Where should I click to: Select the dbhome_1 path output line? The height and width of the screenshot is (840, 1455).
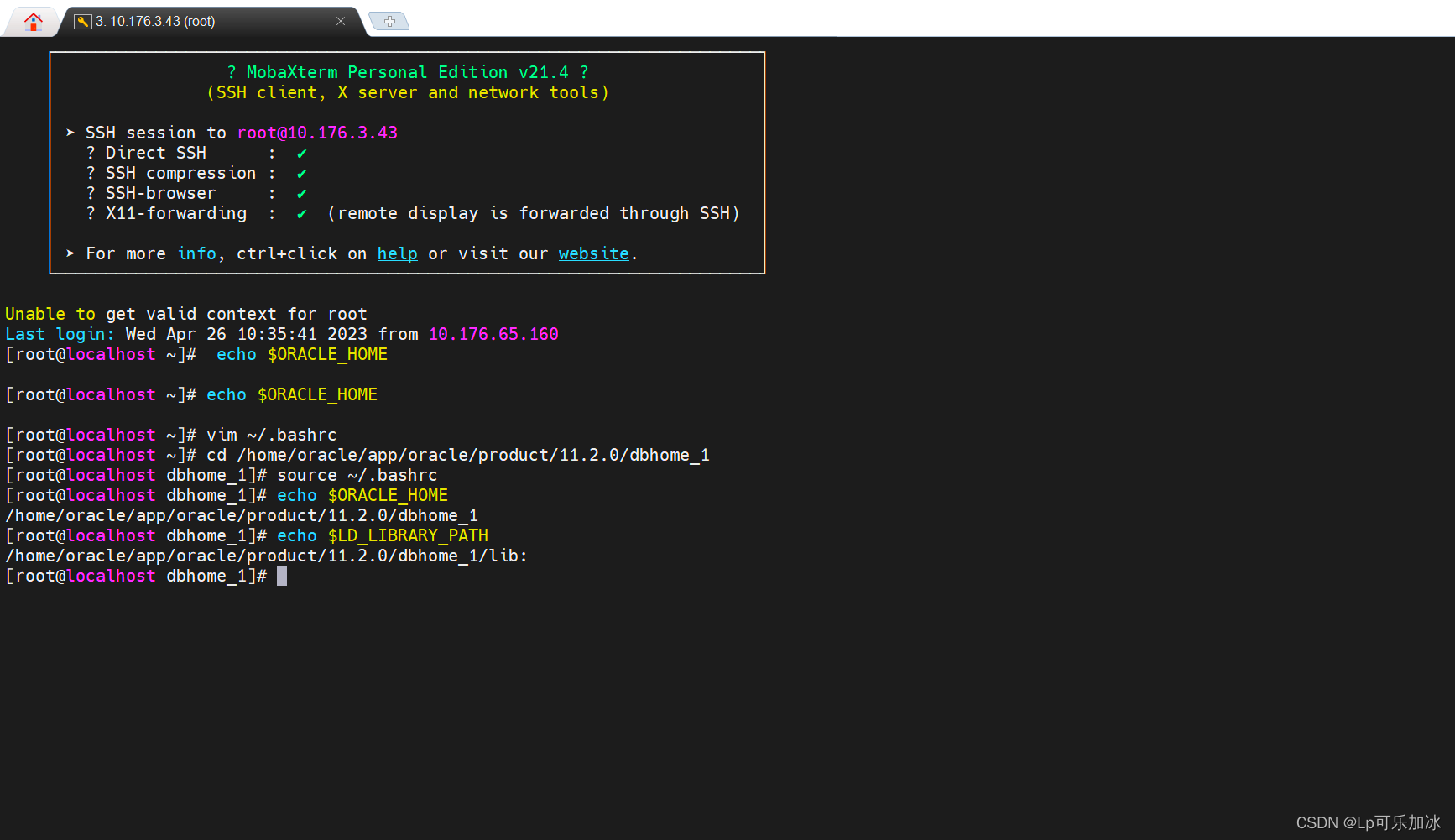tap(241, 515)
